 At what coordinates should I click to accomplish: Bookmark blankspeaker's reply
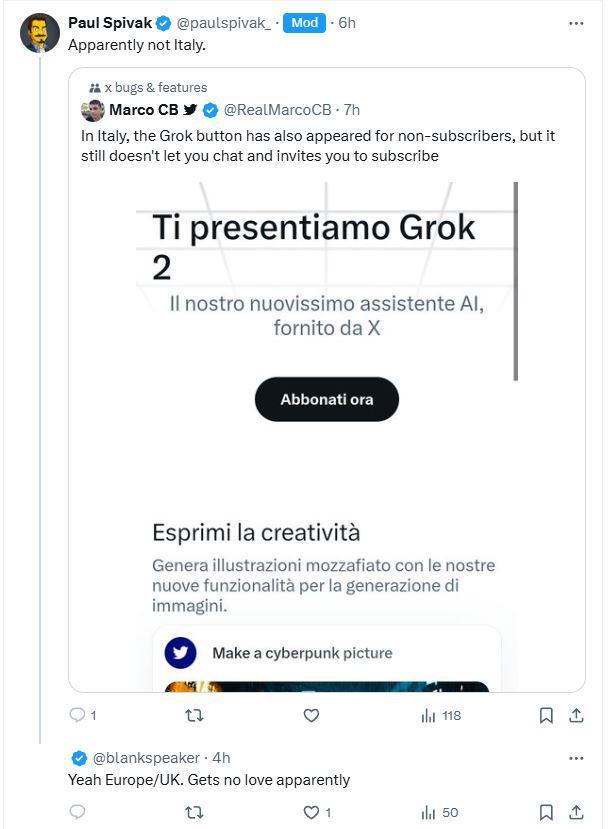coord(546,812)
